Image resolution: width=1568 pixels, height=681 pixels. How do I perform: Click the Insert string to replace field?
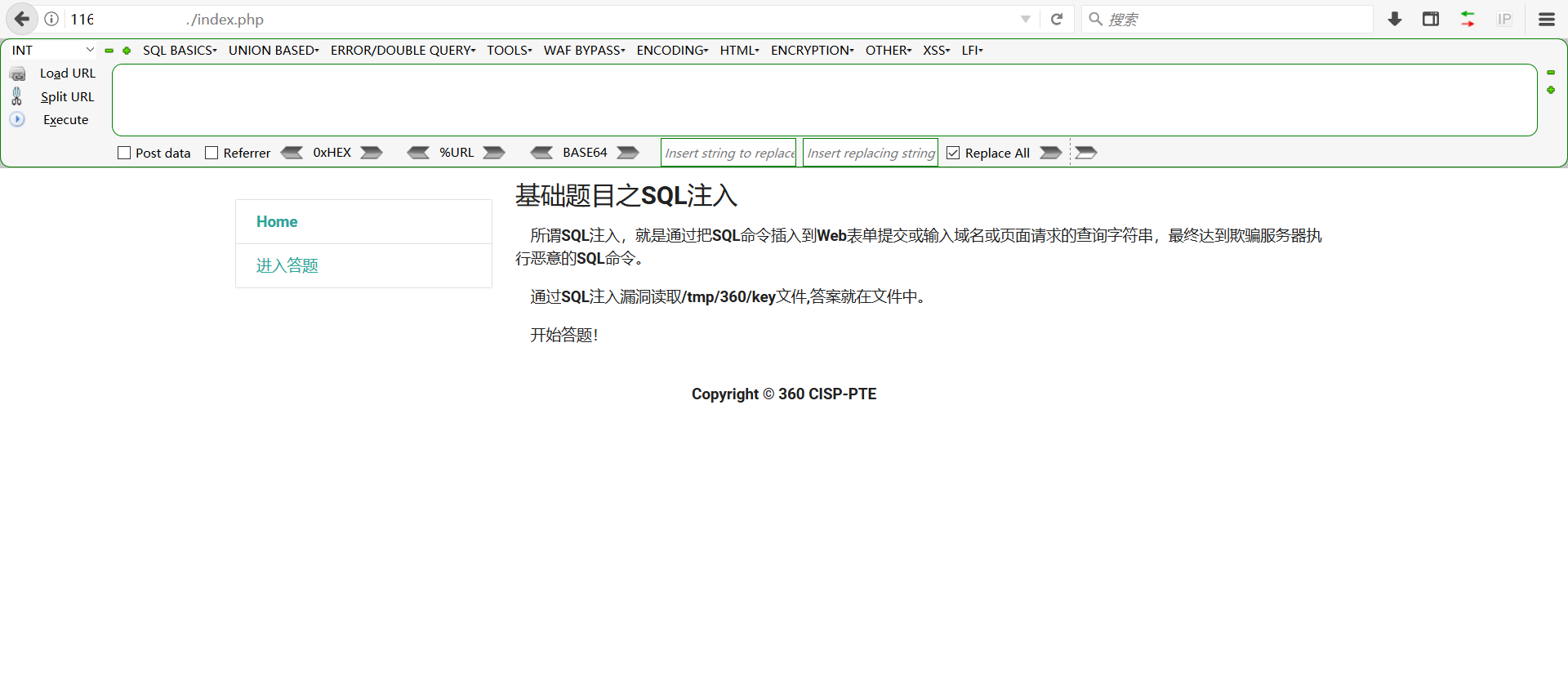(728, 153)
